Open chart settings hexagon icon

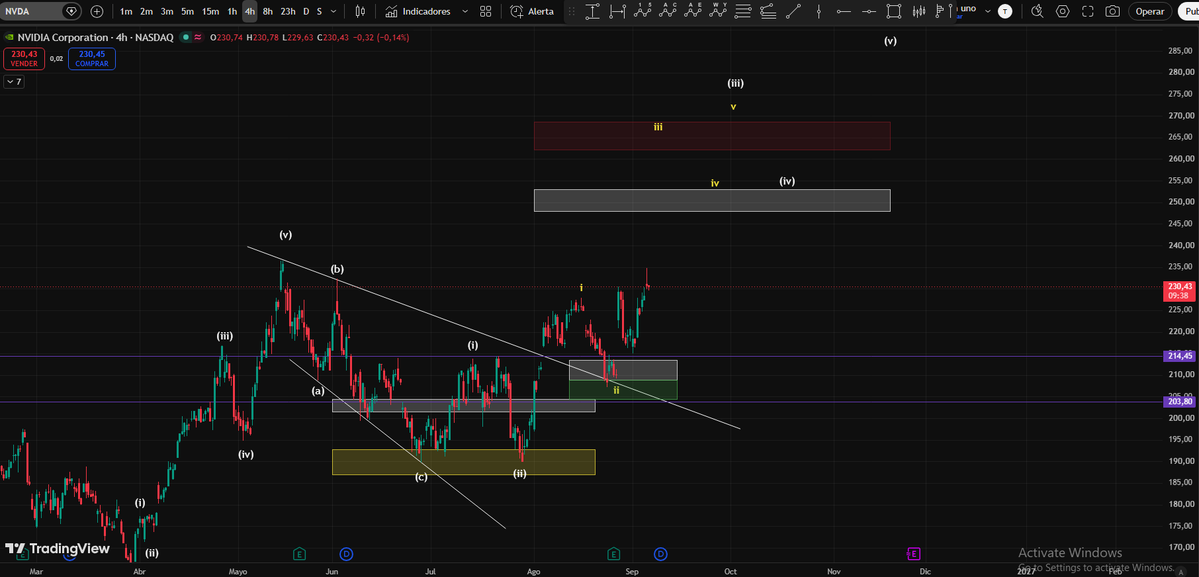[1062, 11]
